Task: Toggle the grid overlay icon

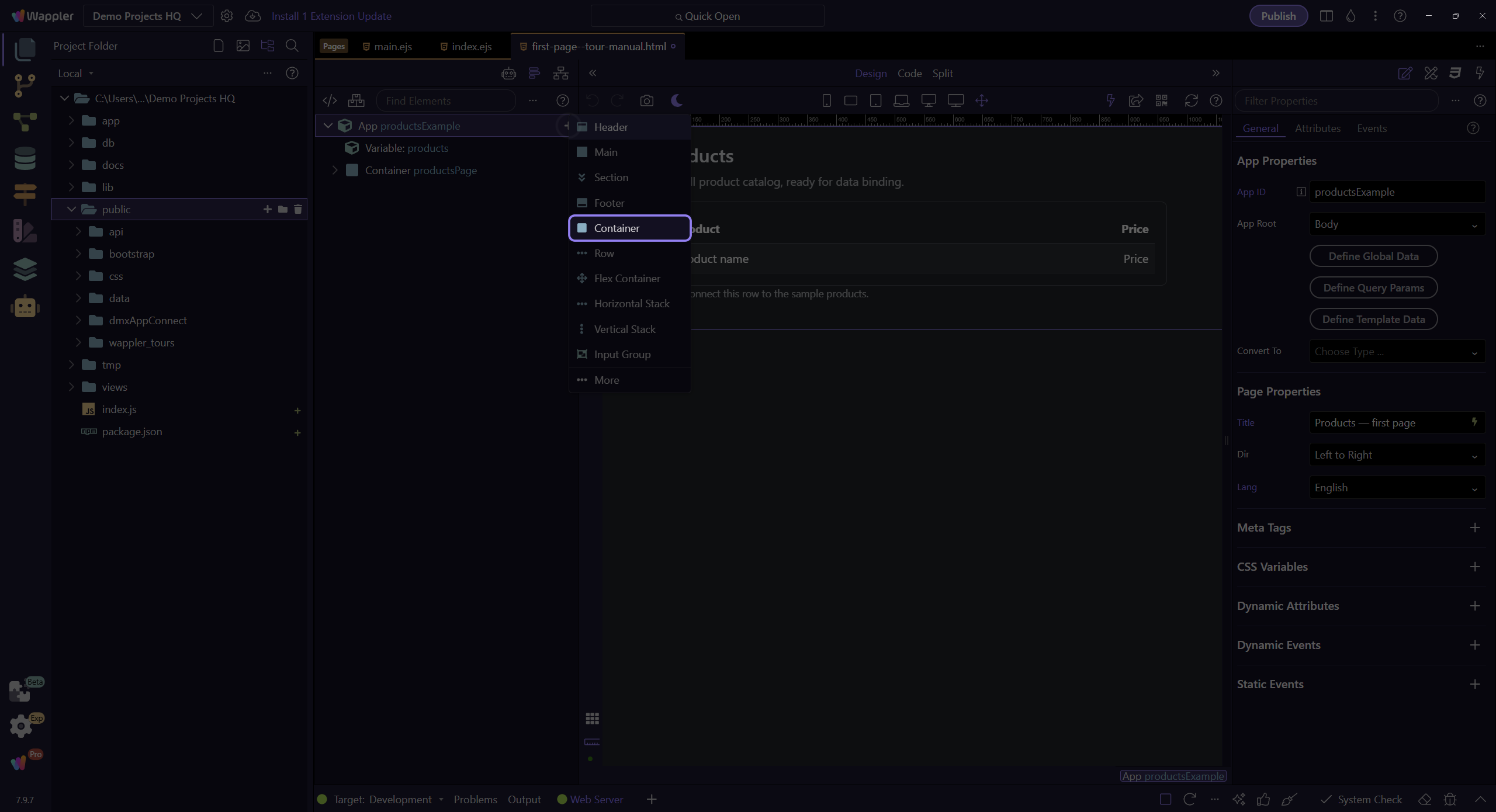Action: tap(592, 718)
